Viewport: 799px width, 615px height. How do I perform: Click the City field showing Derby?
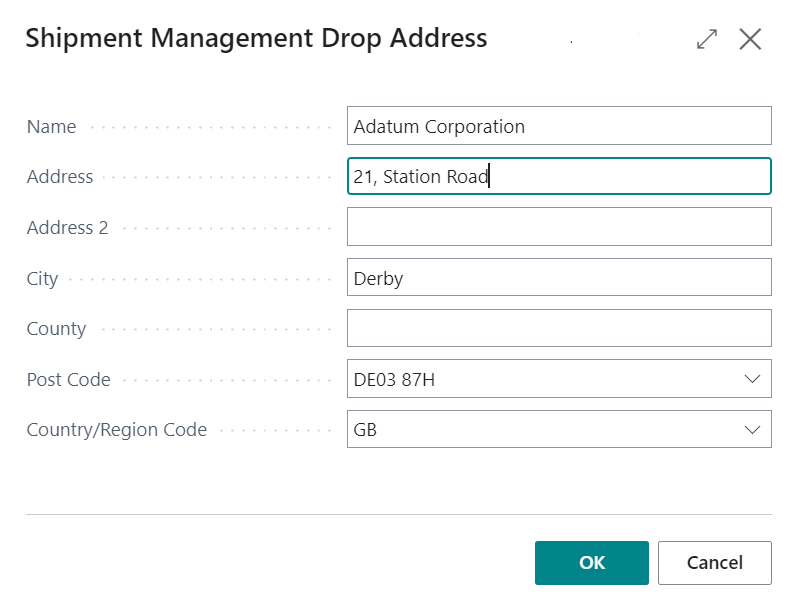pyautogui.click(x=559, y=277)
